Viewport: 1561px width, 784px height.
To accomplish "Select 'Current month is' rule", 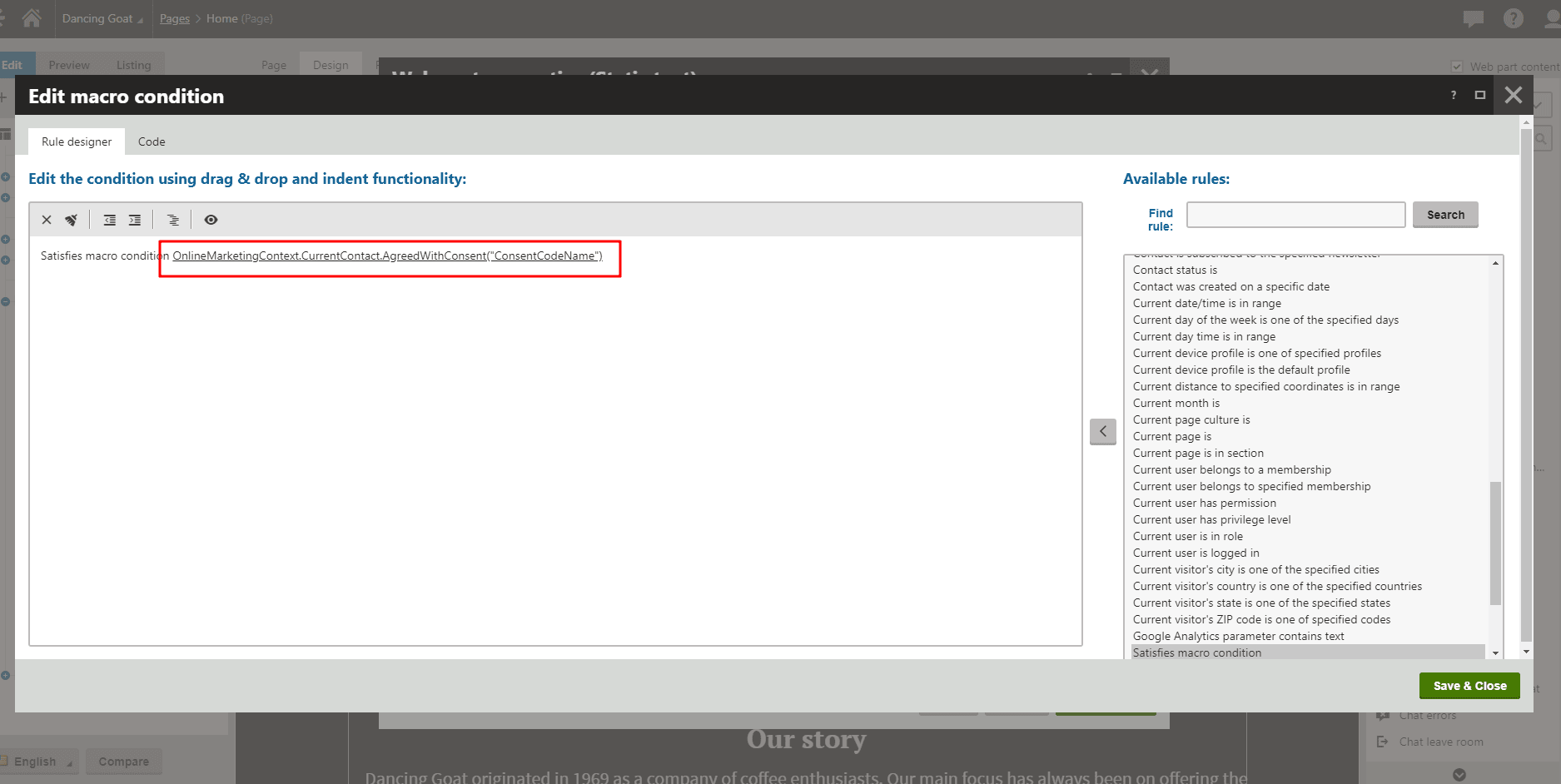I will pos(1176,403).
